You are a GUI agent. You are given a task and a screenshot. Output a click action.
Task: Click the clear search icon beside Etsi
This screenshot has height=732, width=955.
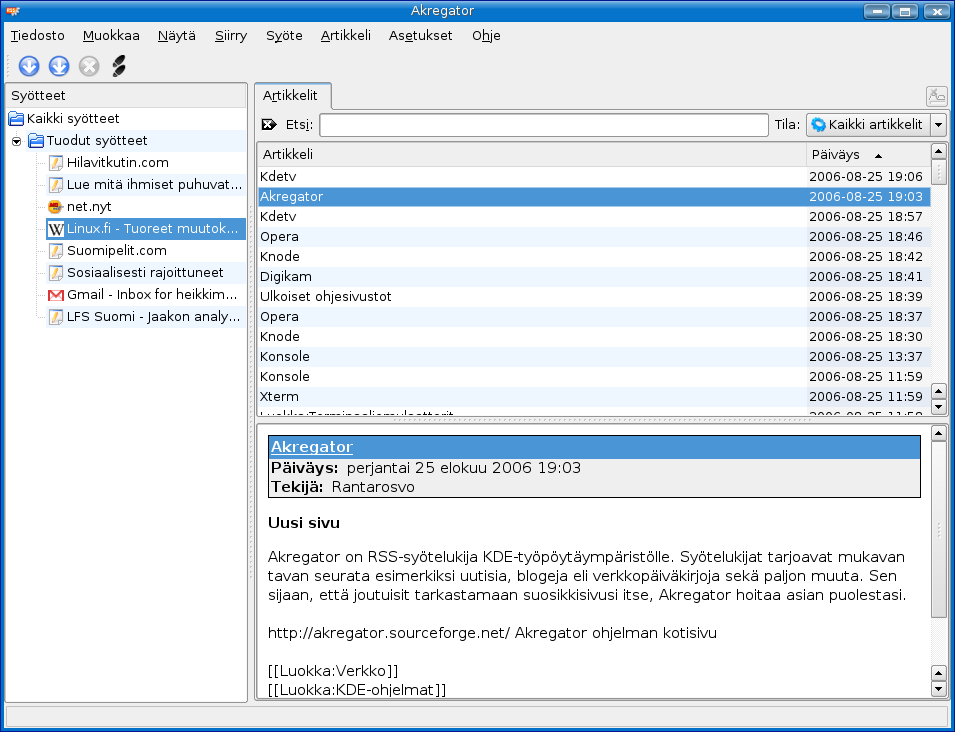268,125
